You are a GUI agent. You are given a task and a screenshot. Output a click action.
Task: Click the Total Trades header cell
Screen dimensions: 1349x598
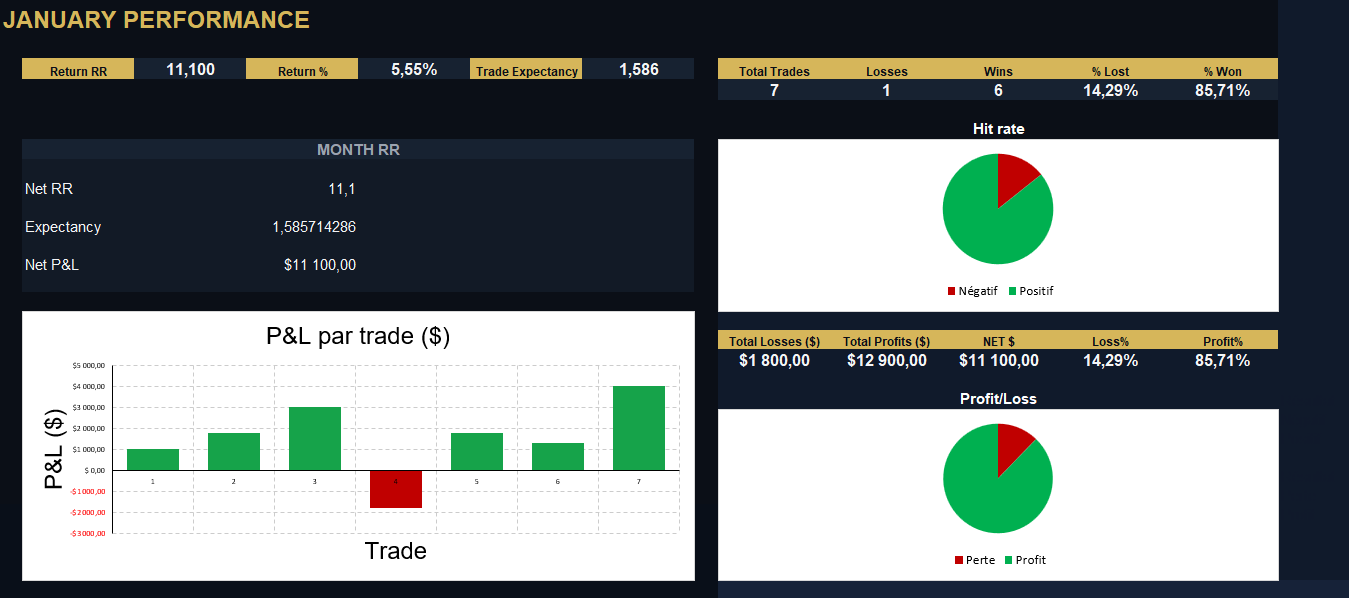pyautogui.click(x=774, y=71)
